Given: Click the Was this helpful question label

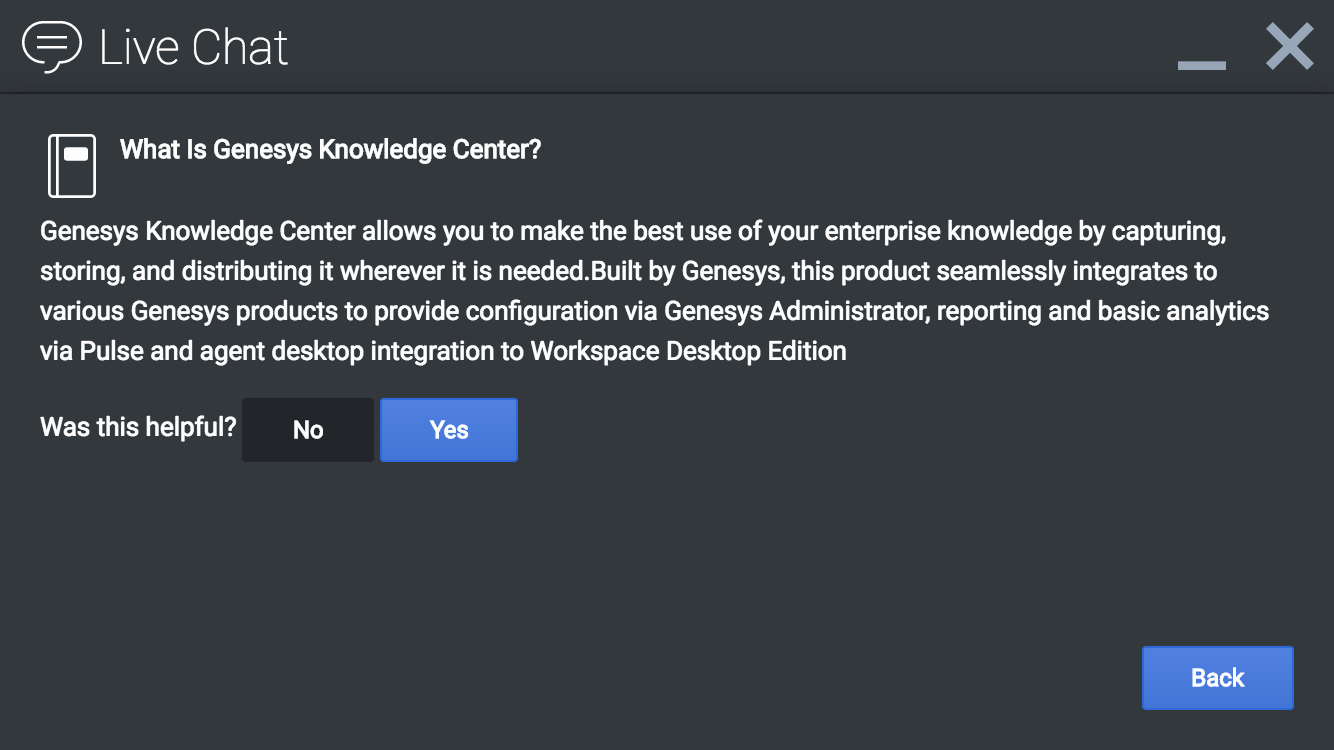Looking at the screenshot, I should click(x=138, y=428).
